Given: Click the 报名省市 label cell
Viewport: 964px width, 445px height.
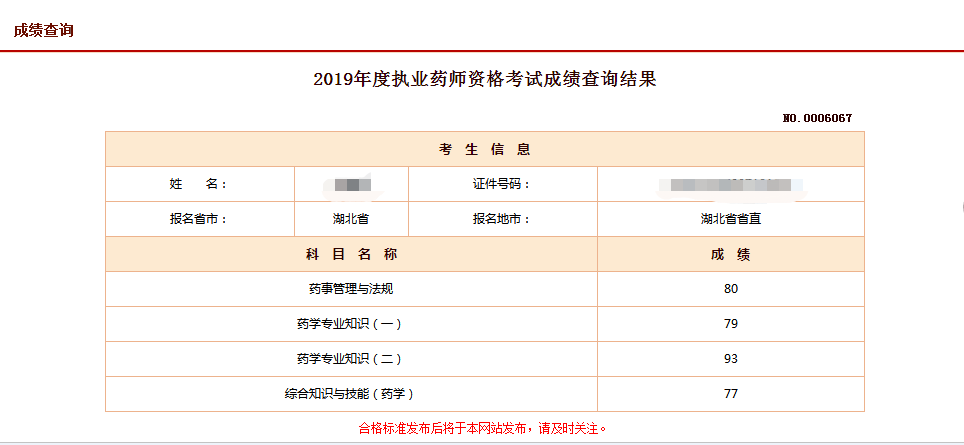Looking at the screenshot, I should tap(199, 219).
